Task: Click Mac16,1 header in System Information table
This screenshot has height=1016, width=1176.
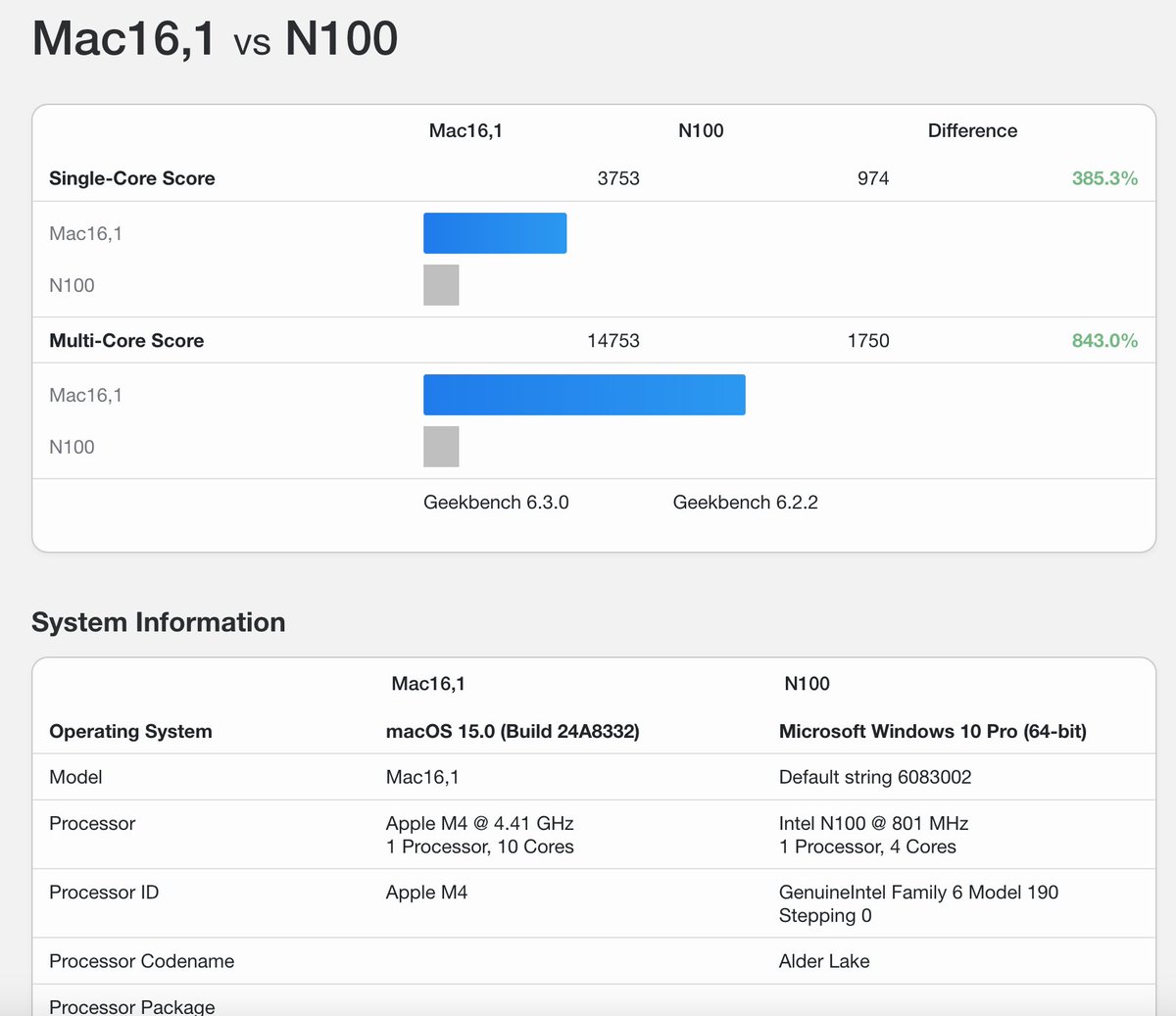Action: pyautogui.click(x=428, y=684)
